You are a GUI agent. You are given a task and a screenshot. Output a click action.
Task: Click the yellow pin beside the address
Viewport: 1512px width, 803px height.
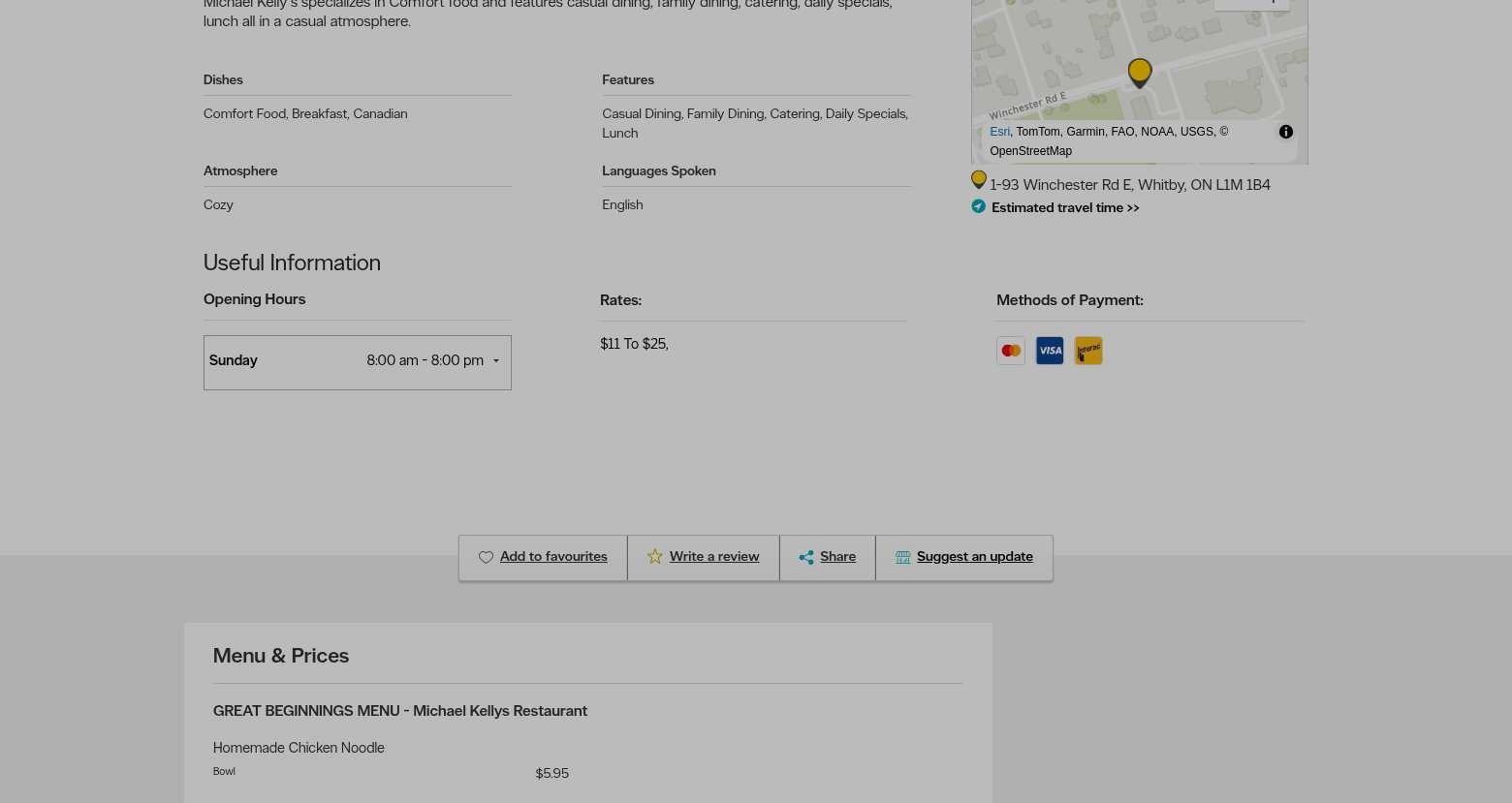978,180
